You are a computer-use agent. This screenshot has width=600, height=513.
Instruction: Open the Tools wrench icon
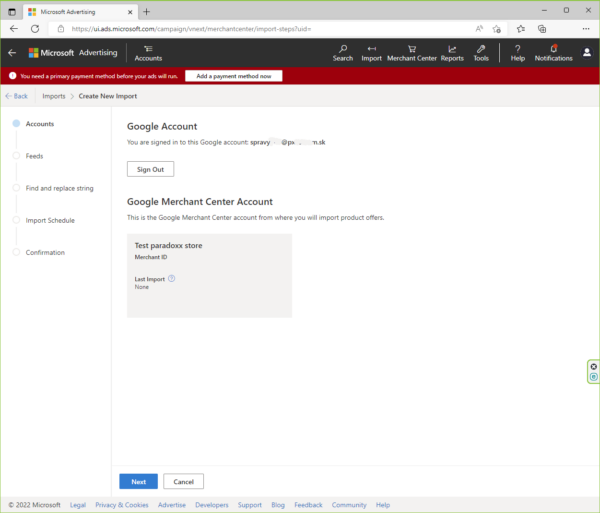pyautogui.click(x=481, y=49)
